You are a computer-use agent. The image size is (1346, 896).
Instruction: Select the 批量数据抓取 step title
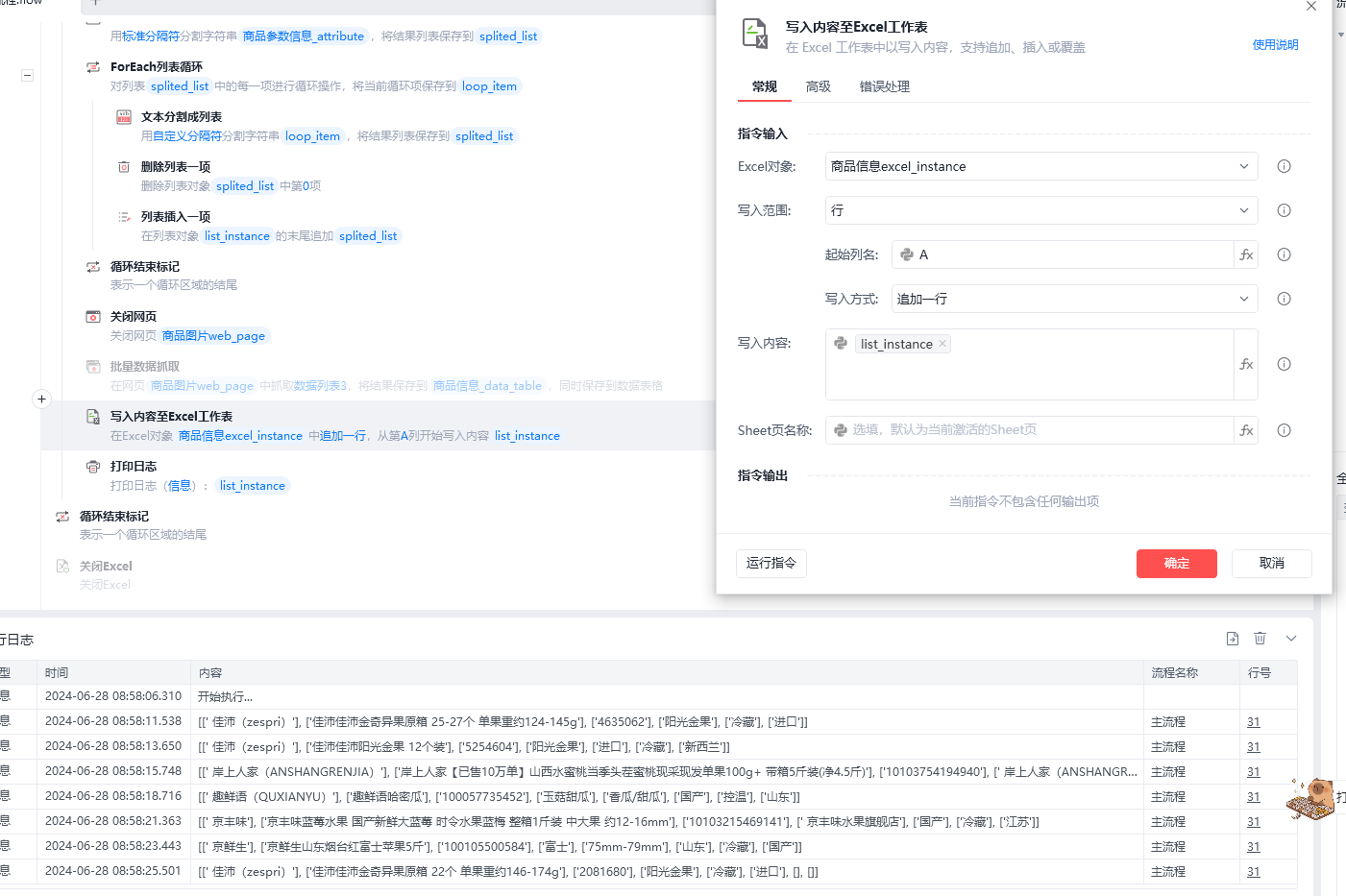tap(145, 367)
